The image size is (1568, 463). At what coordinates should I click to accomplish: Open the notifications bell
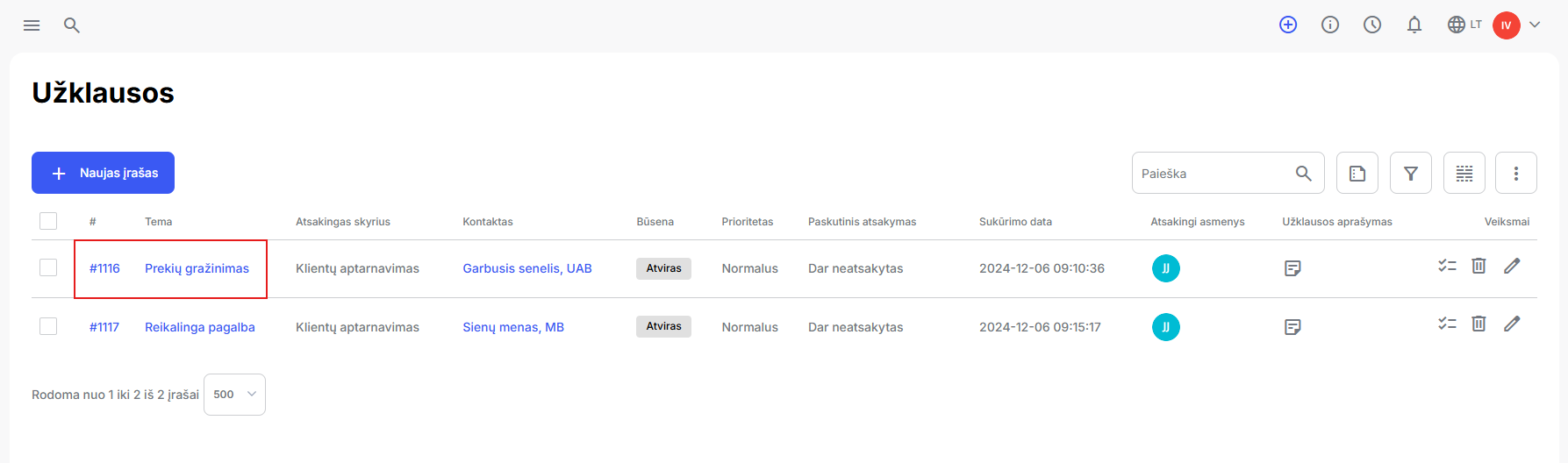click(1414, 25)
